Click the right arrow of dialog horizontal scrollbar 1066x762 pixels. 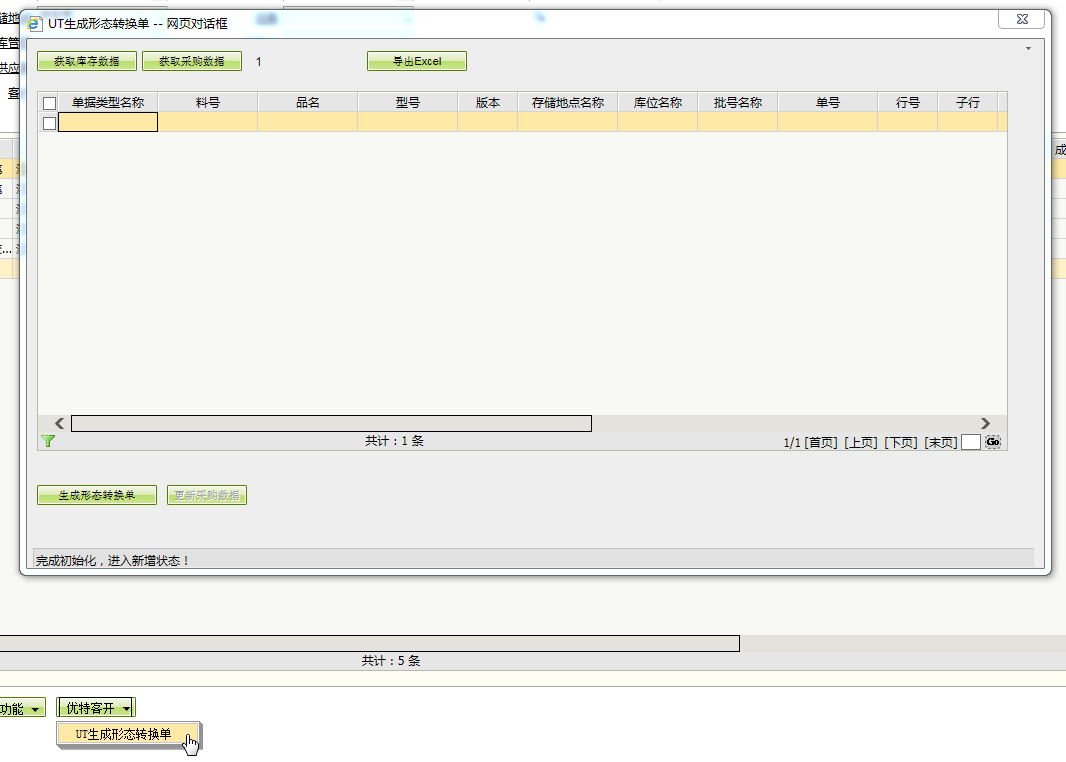click(985, 424)
